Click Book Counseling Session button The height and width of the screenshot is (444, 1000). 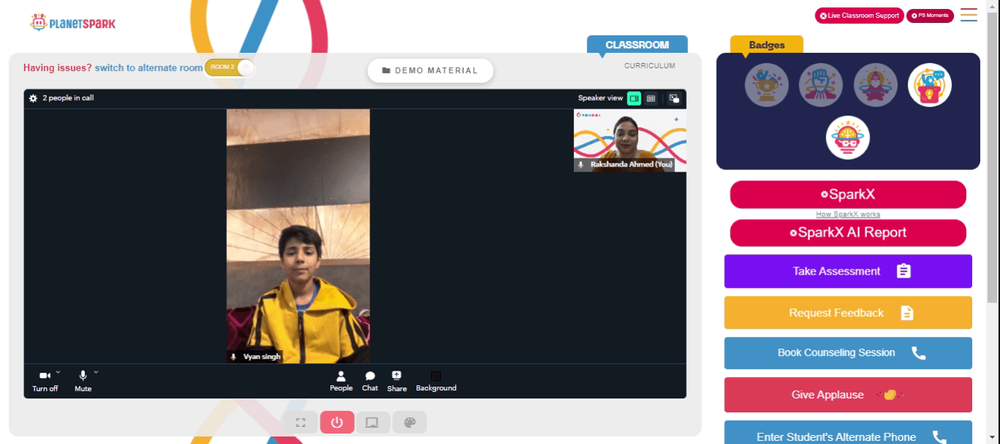point(848,353)
